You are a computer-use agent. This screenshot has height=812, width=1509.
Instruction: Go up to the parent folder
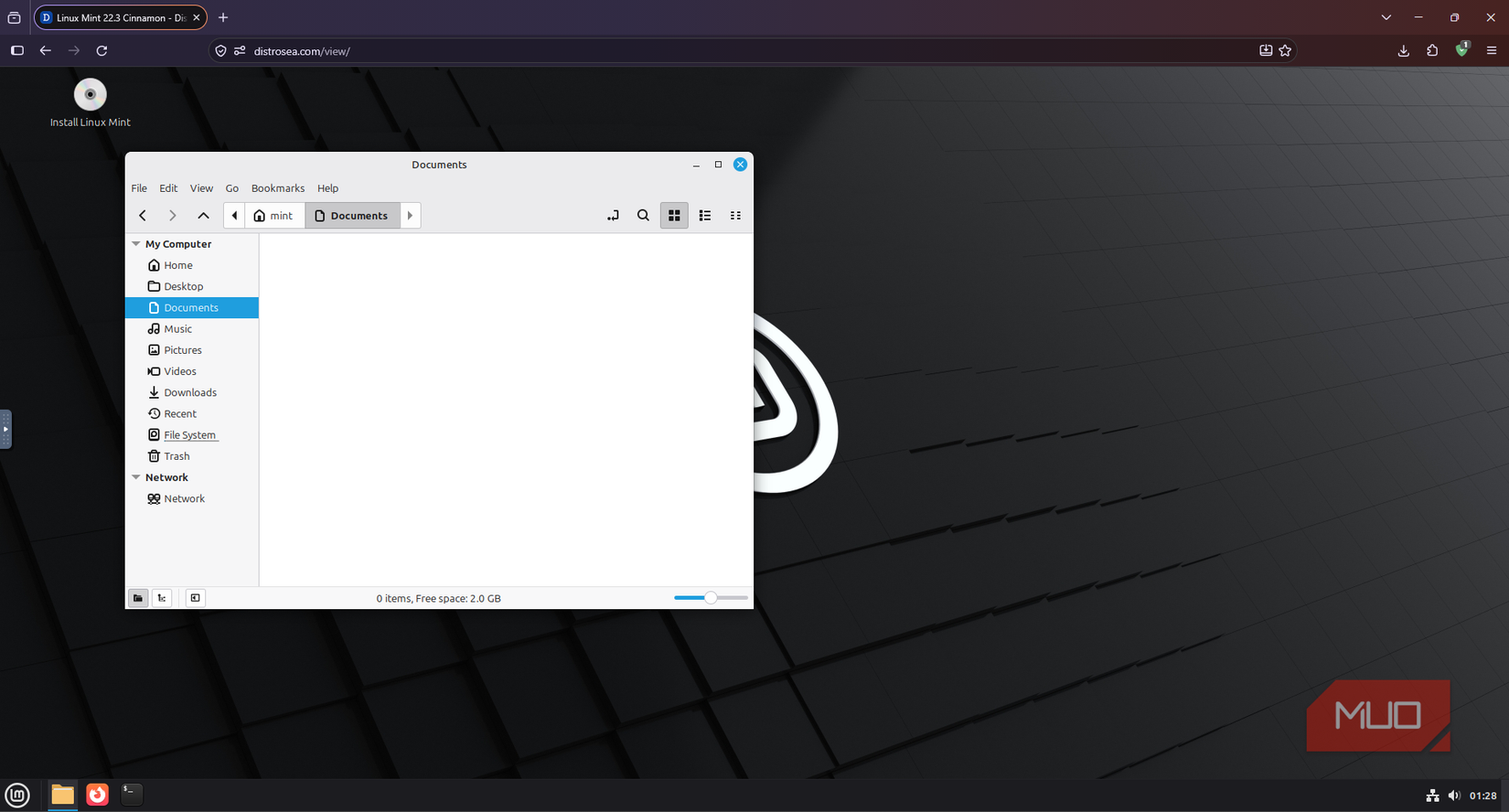pyautogui.click(x=203, y=216)
